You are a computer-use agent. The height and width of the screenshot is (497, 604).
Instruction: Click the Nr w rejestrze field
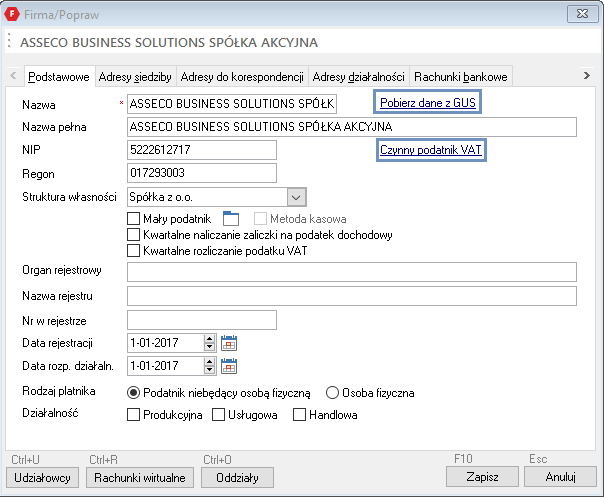(x=202, y=320)
